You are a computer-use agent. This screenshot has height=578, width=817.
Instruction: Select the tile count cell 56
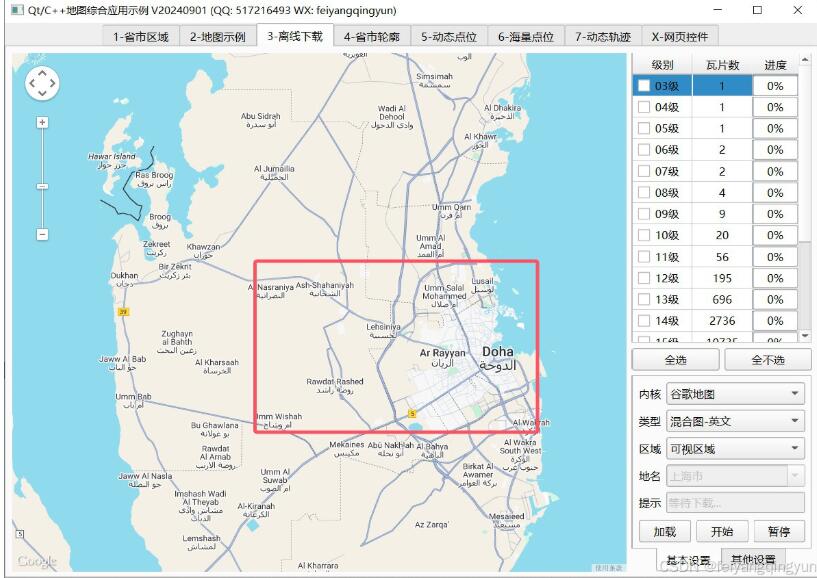tap(722, 256)
